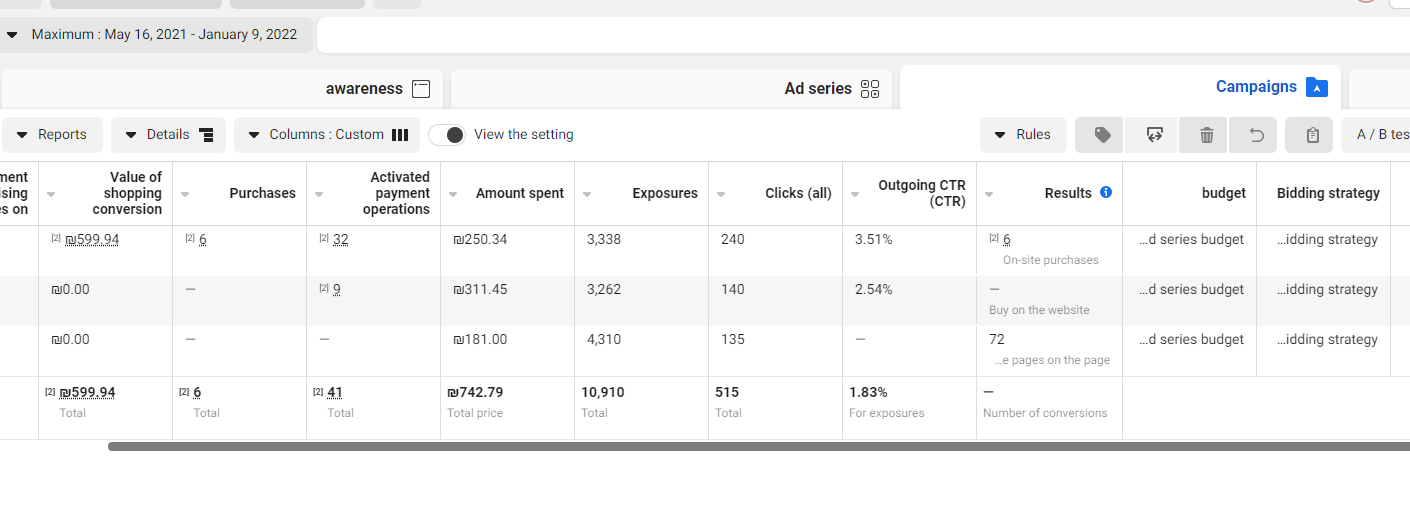Image resolution: width=1410 pixels, height=514 pixels.
Task: Click the ₪599.94 value in first row
Action: [91, 240]
